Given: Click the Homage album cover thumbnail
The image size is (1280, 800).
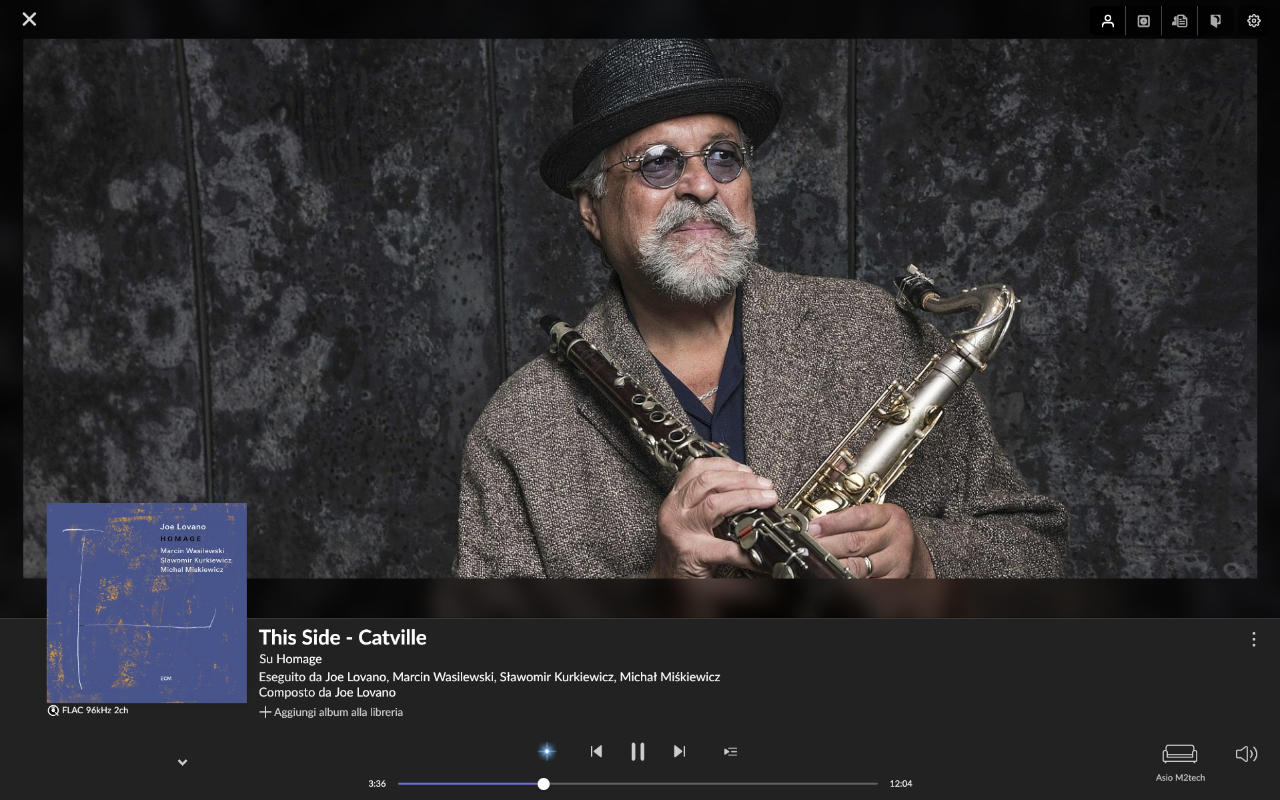Looking at the screenshot, I should (147, 603).
